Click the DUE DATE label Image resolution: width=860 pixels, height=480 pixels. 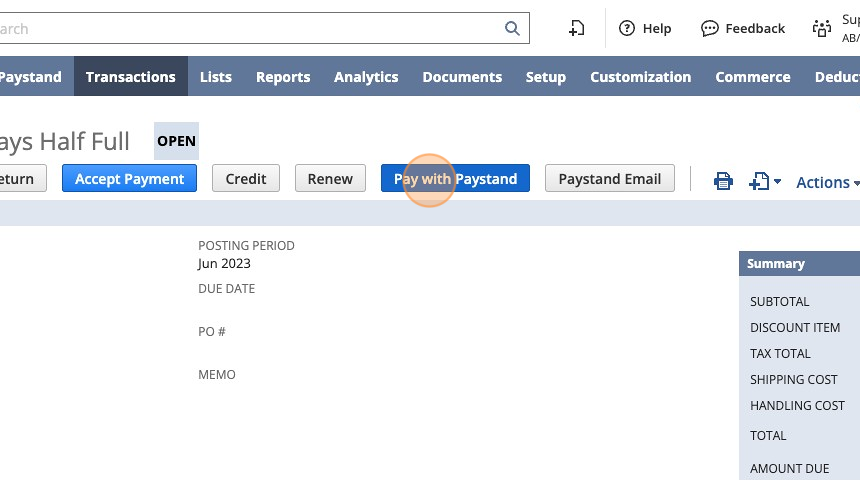point(227,289)
